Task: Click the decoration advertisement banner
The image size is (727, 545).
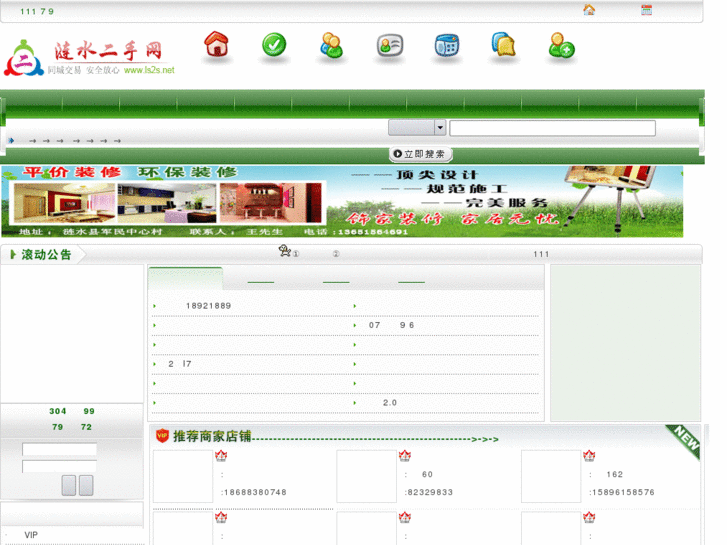Action: (x=342, y=202)
